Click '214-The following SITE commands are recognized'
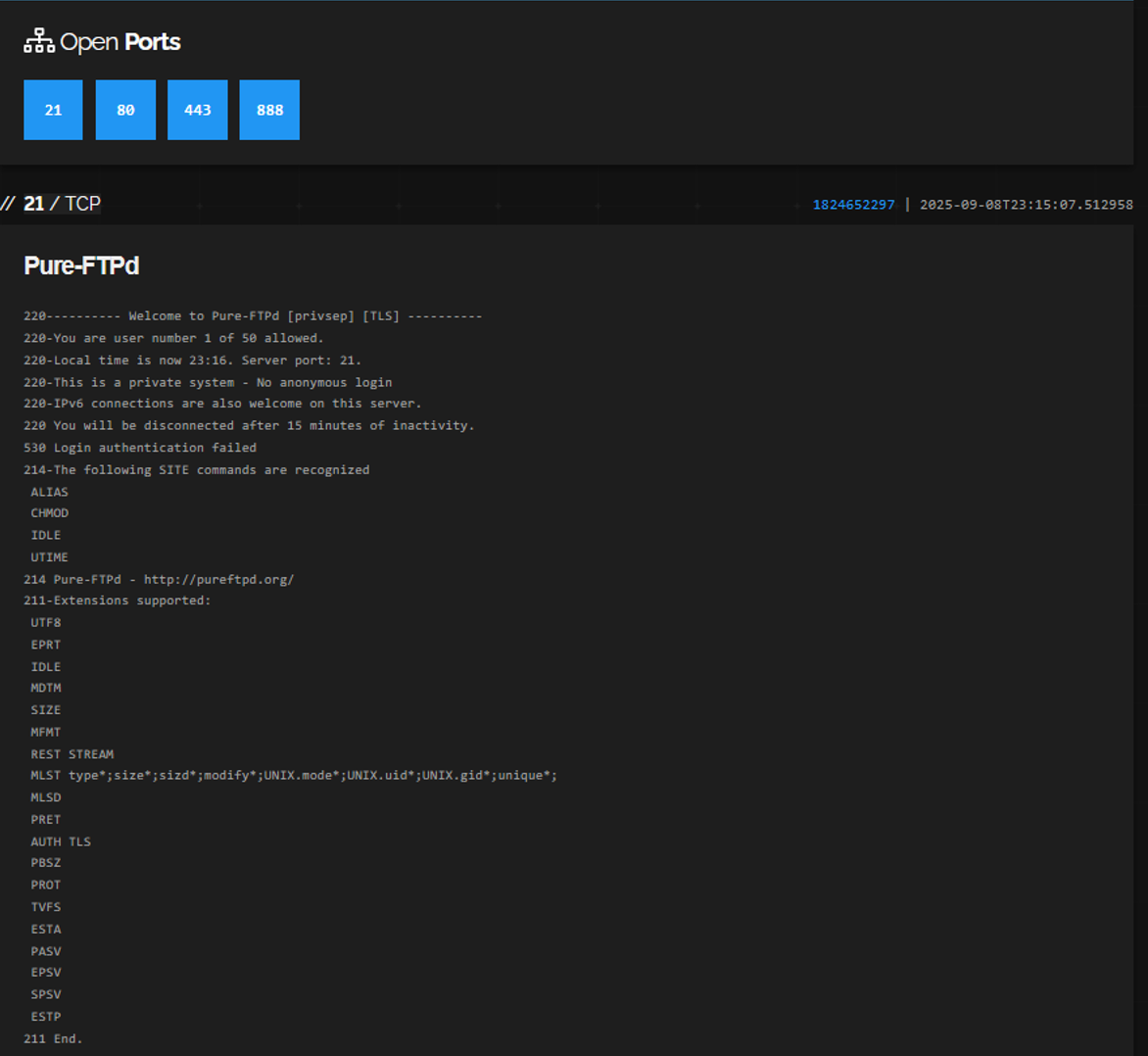Screen dimensions: 1148x1056 click(196, 469)
